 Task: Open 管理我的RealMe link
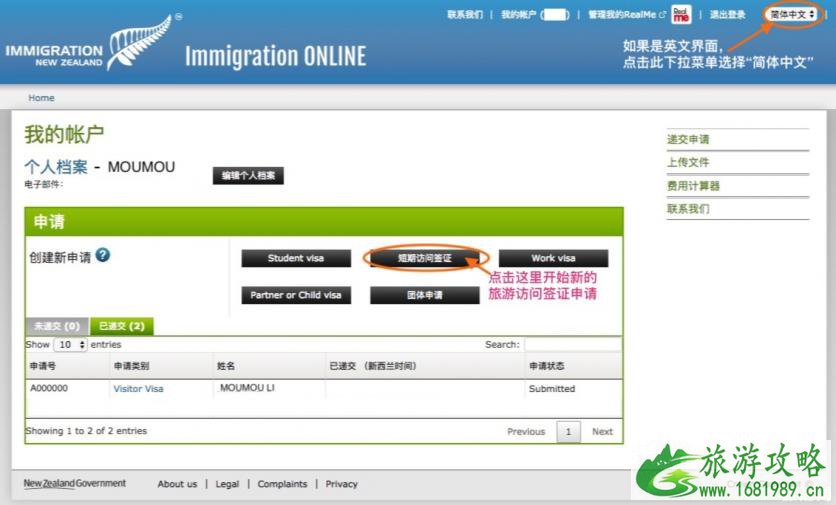pos(626,14)
